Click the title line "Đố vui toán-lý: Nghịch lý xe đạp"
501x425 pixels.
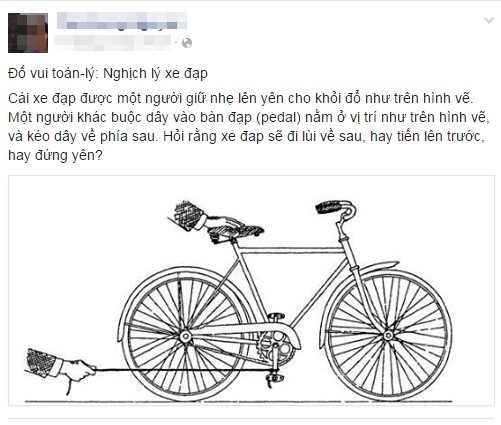(108, 73)
